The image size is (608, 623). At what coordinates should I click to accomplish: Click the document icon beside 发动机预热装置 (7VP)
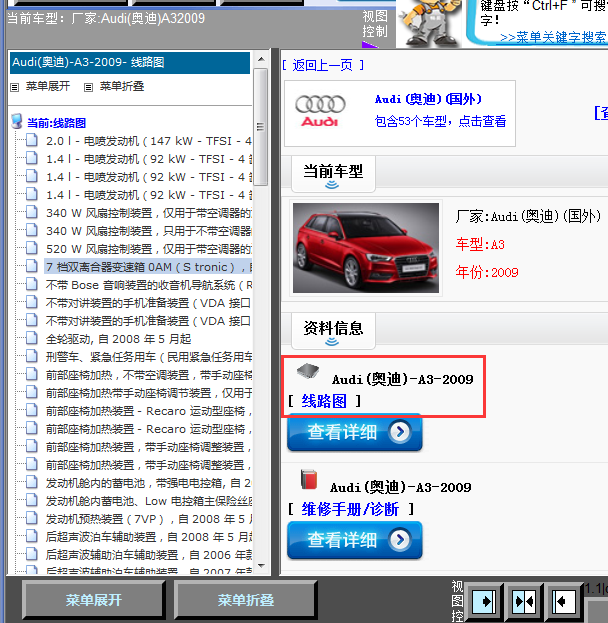32,519
